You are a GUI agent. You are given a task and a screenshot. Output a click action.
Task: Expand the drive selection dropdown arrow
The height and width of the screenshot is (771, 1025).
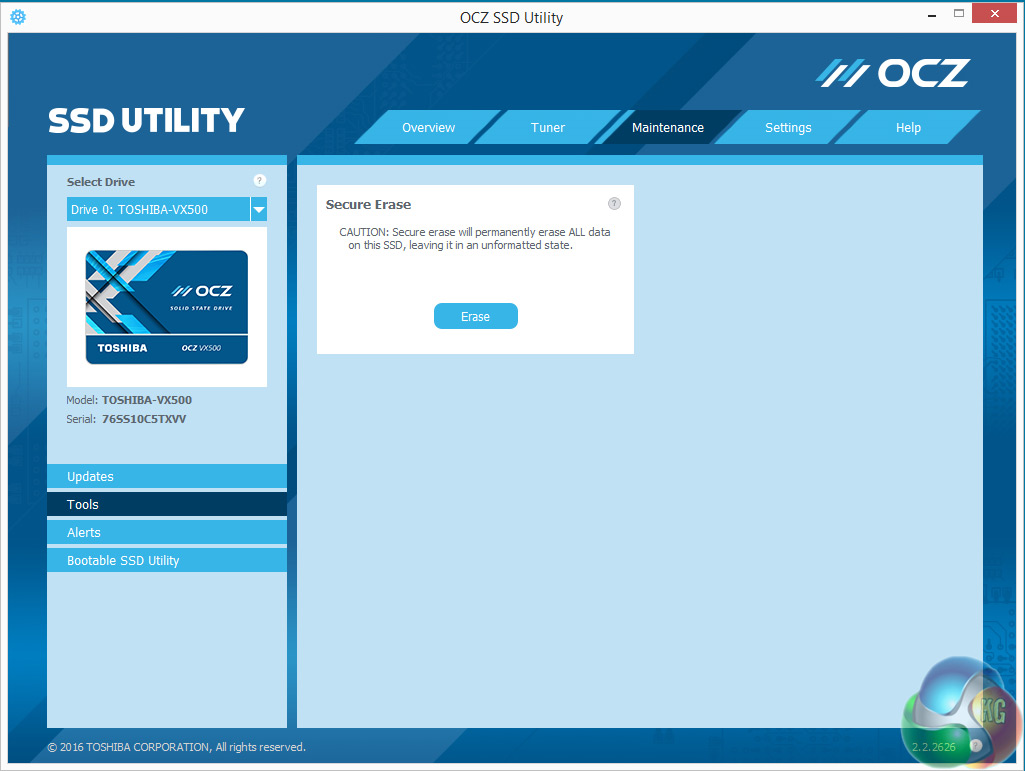[x=259, y=209]
